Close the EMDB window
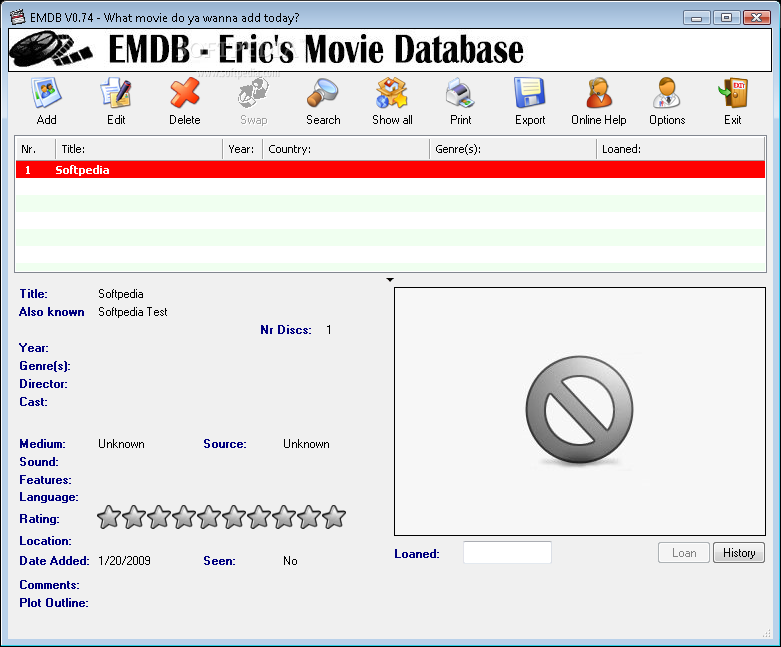781x647 pixels. (757, 18)
